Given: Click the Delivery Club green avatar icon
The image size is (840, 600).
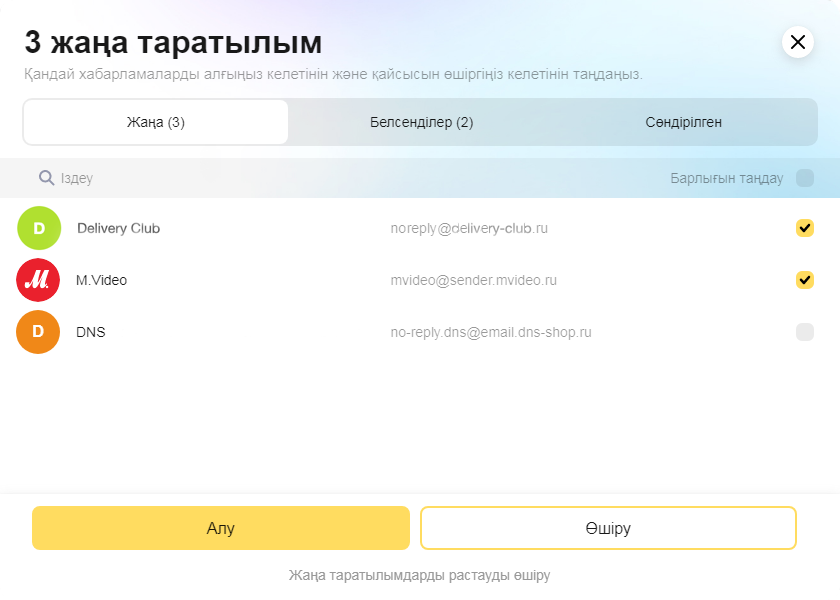Looking at the screenshot, I should [x=39, y=228].
